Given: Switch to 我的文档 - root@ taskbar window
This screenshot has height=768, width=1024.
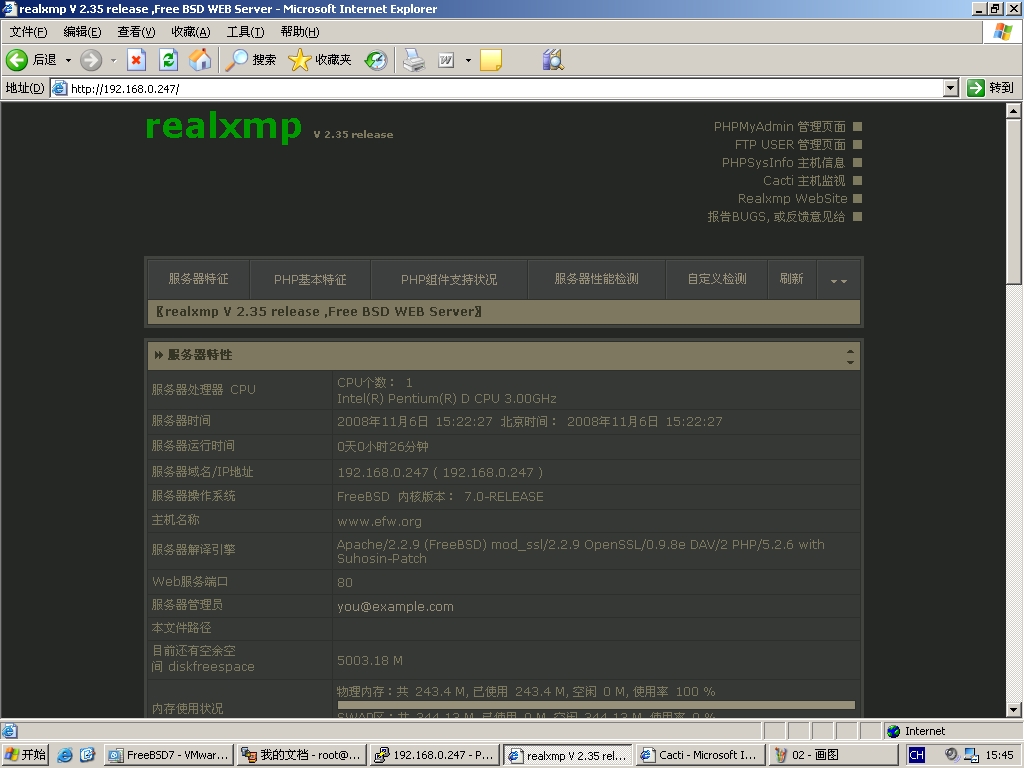Looking at the screenshot, I should tap(301, 755).
